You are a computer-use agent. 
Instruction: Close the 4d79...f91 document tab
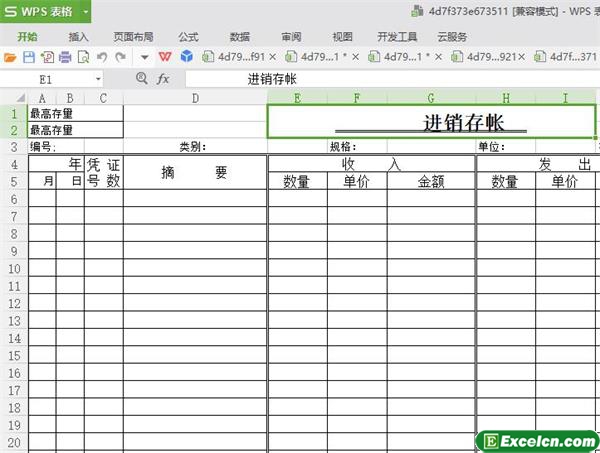click(x=272, y=57)
